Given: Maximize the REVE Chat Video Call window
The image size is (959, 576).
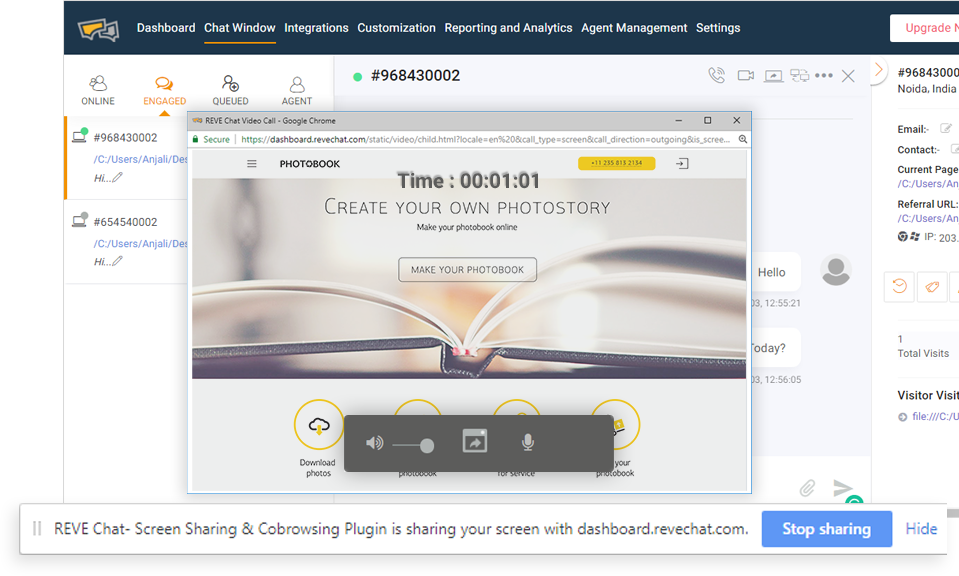Looking at the screenshot, I should point(708,120).
